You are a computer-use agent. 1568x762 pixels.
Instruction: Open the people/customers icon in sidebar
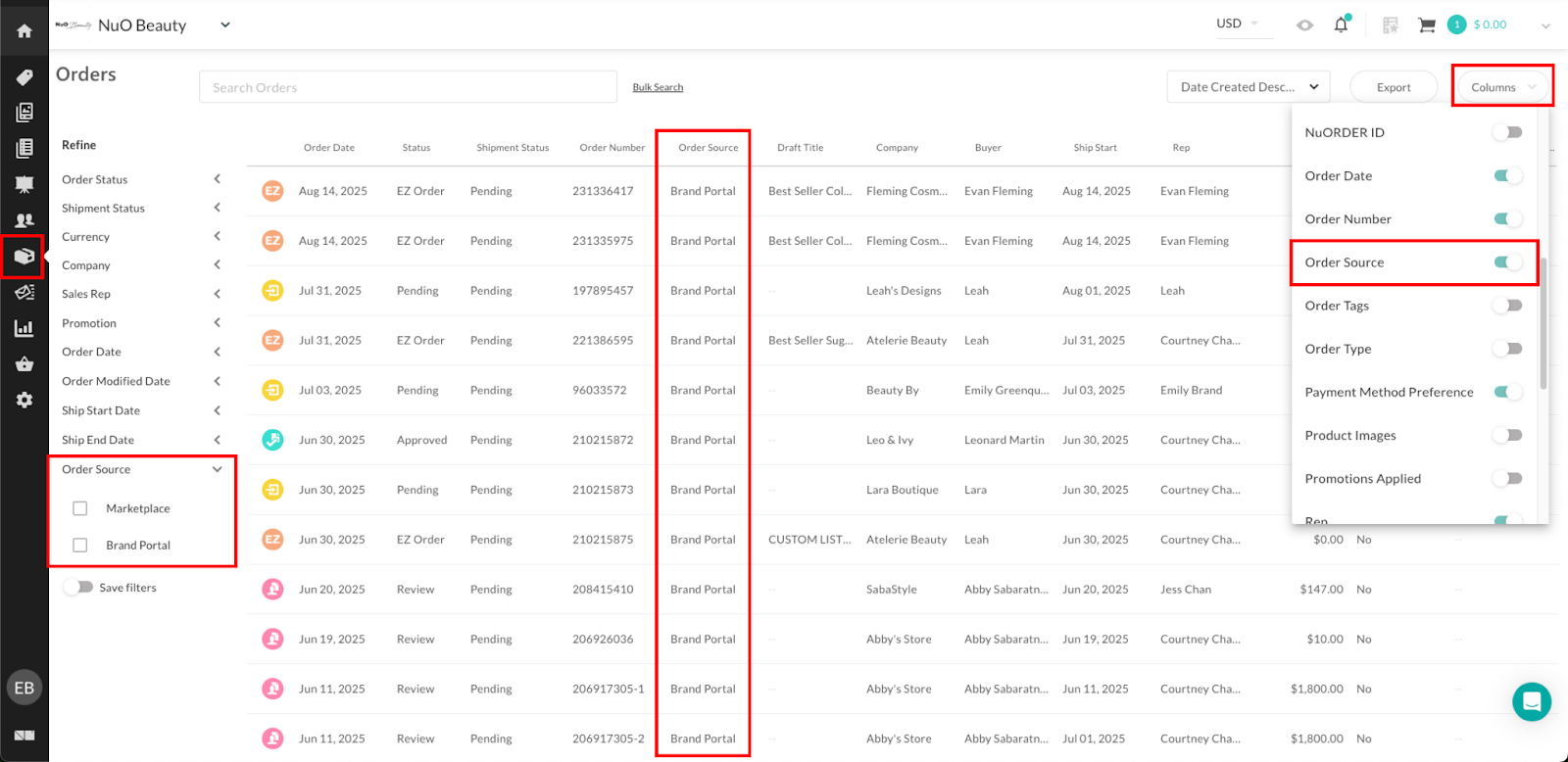(x=24, y=220)
